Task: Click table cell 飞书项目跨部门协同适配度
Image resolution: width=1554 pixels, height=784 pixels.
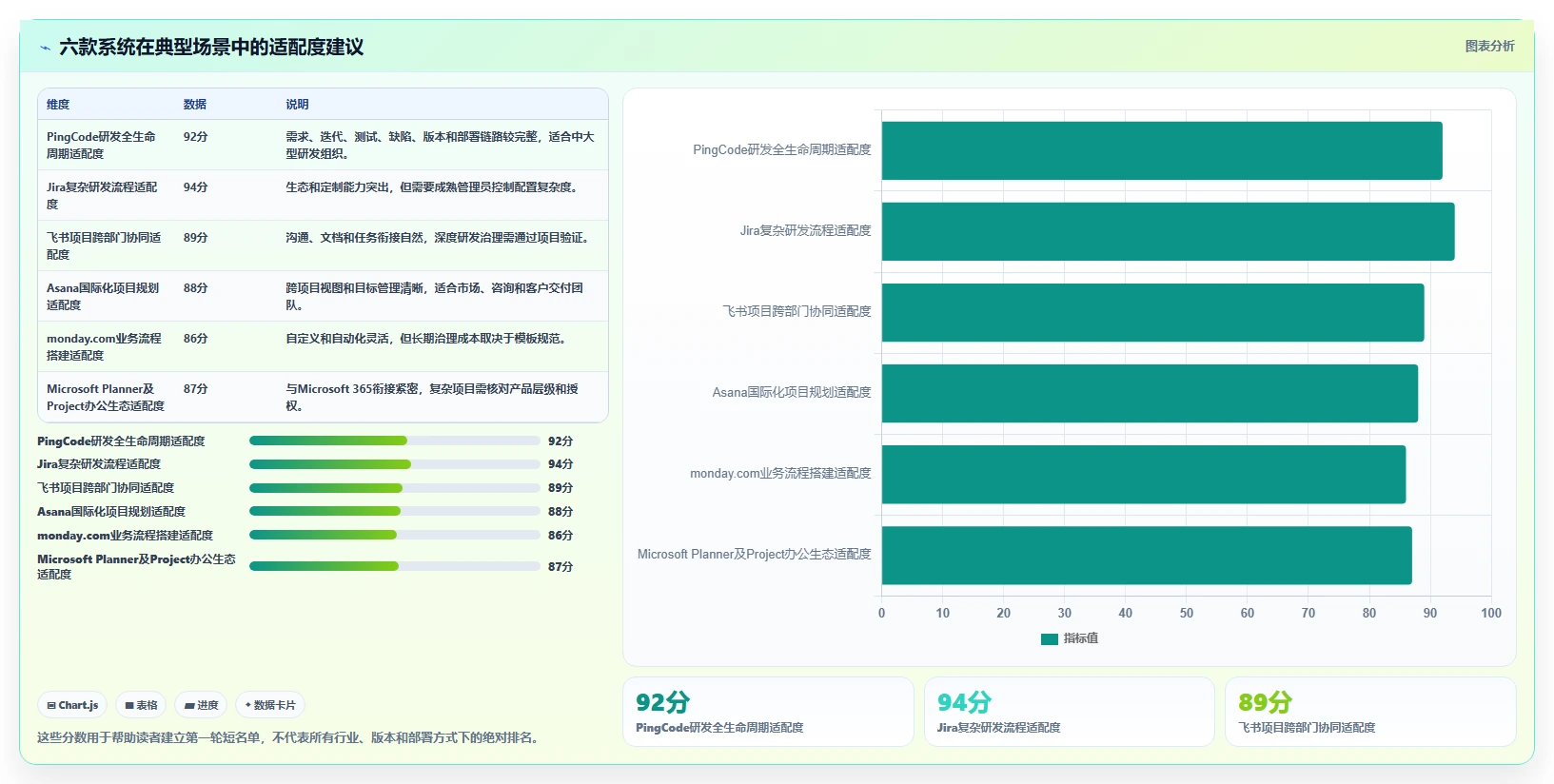Action: (104, 246)
